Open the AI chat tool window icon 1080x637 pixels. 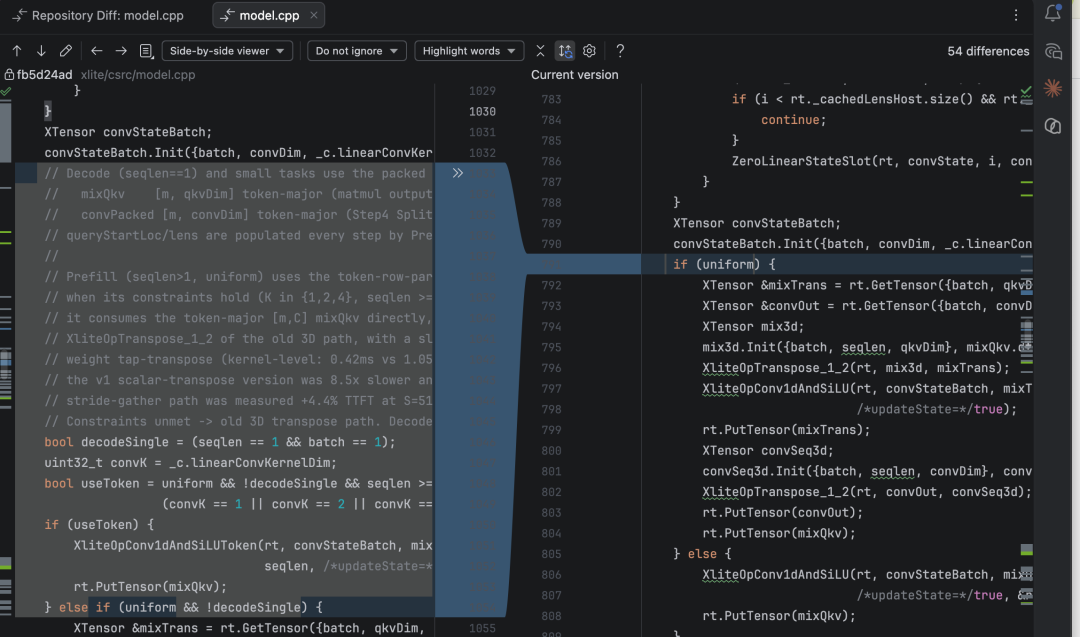[1052, 52]
